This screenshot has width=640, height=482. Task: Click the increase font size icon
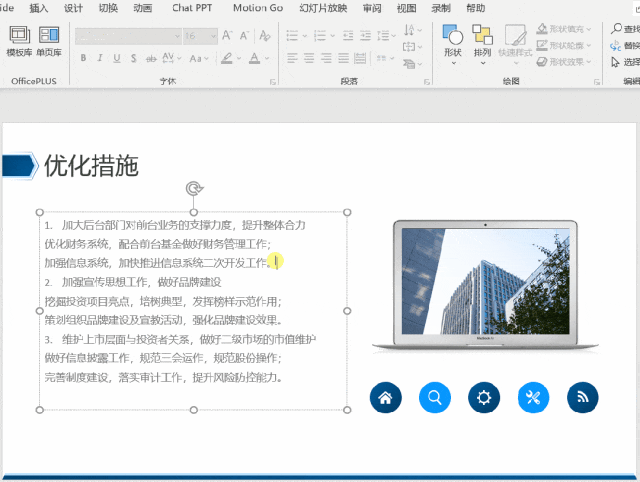227,36
